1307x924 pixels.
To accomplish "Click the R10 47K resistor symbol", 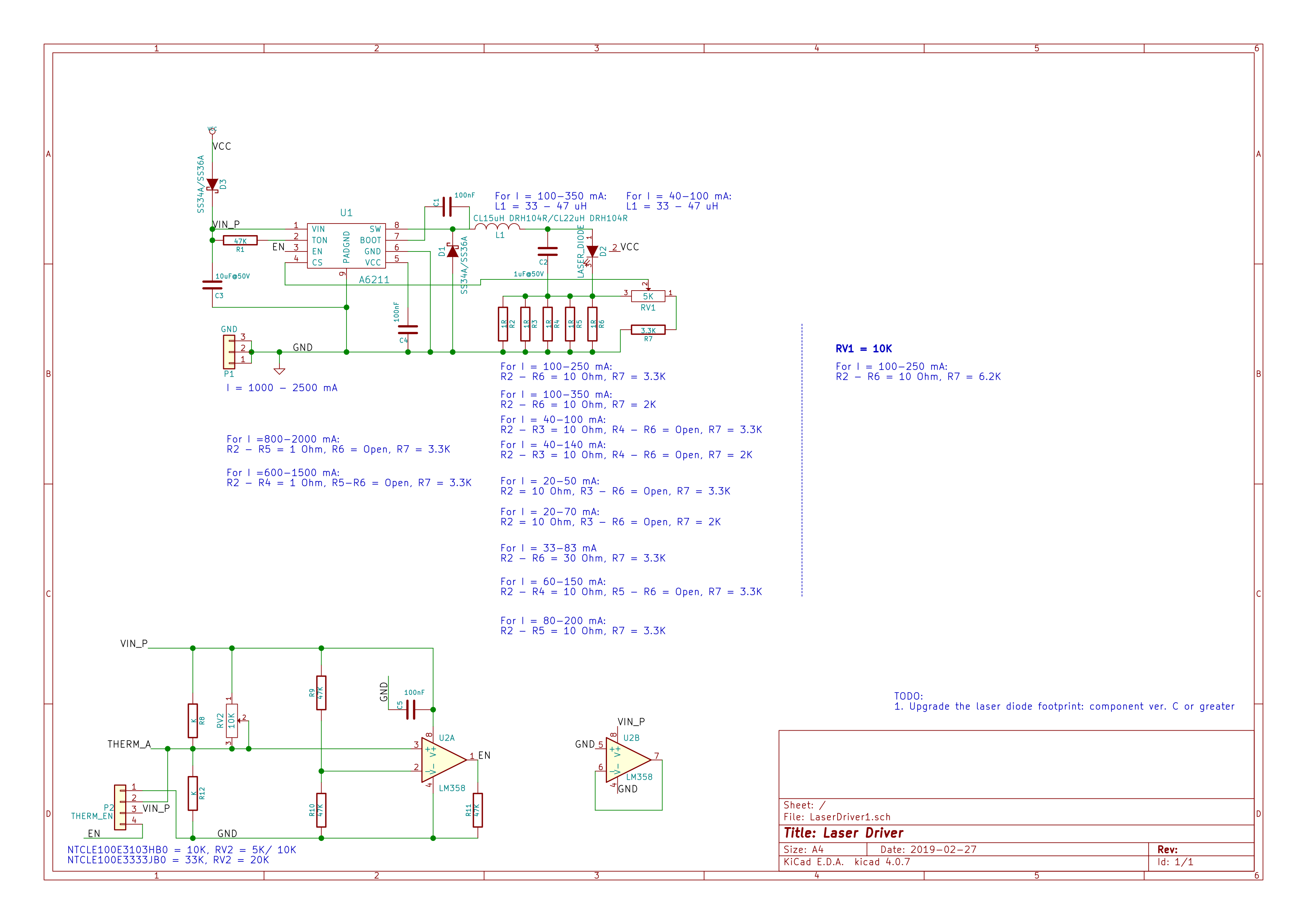I will click(321, 810).
